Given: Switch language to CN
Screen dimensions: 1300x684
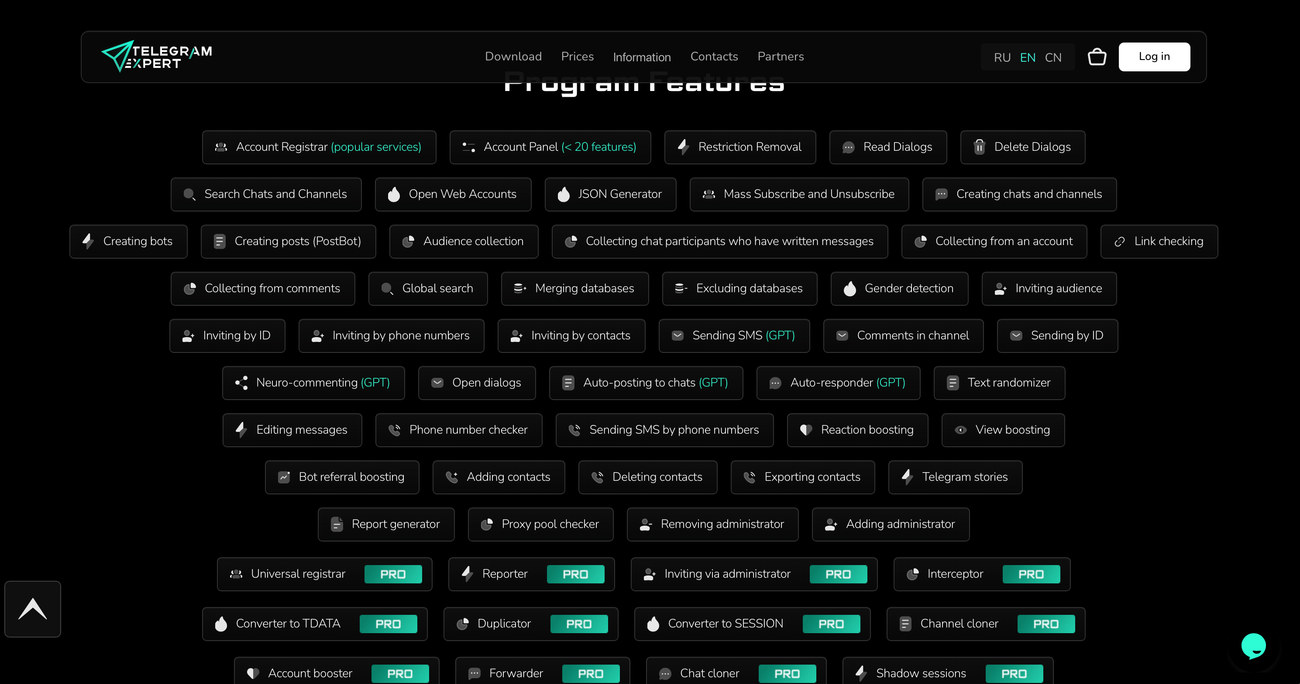Looking at the screenshot, I should tap(1053, 58).
